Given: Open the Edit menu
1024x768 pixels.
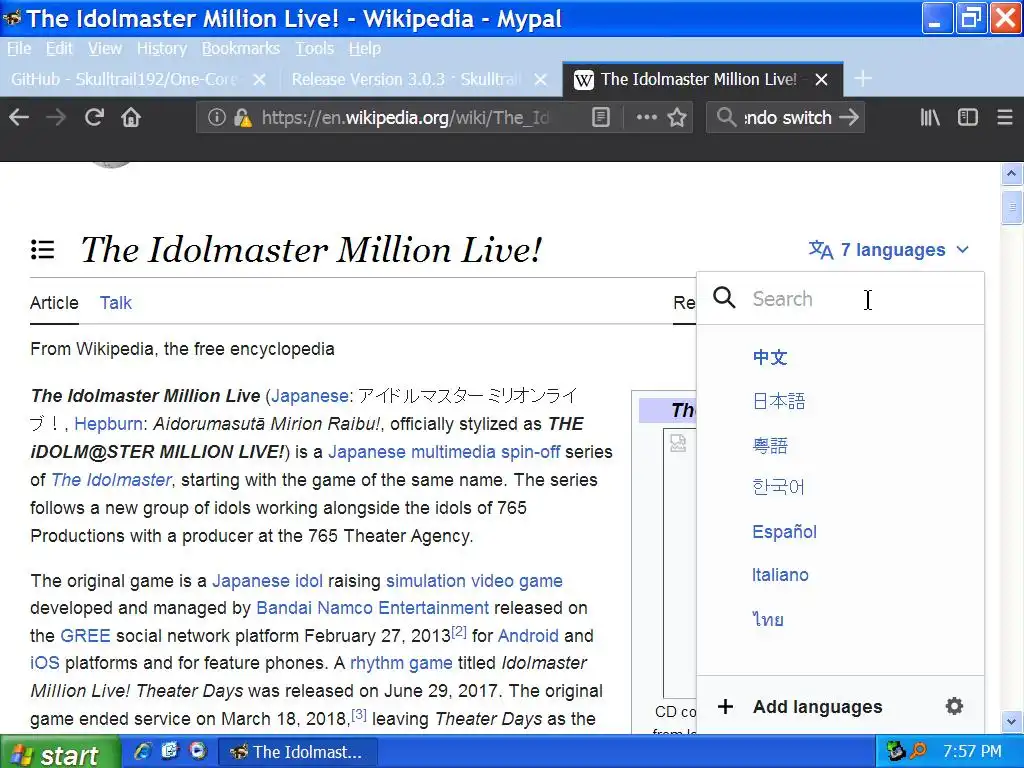Looking at the screenshot, I should coord(59,48).
